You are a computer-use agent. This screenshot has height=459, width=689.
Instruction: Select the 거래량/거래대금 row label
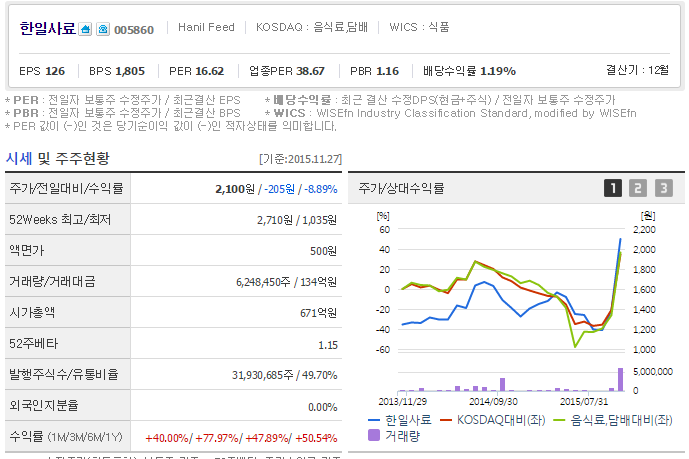52,282
